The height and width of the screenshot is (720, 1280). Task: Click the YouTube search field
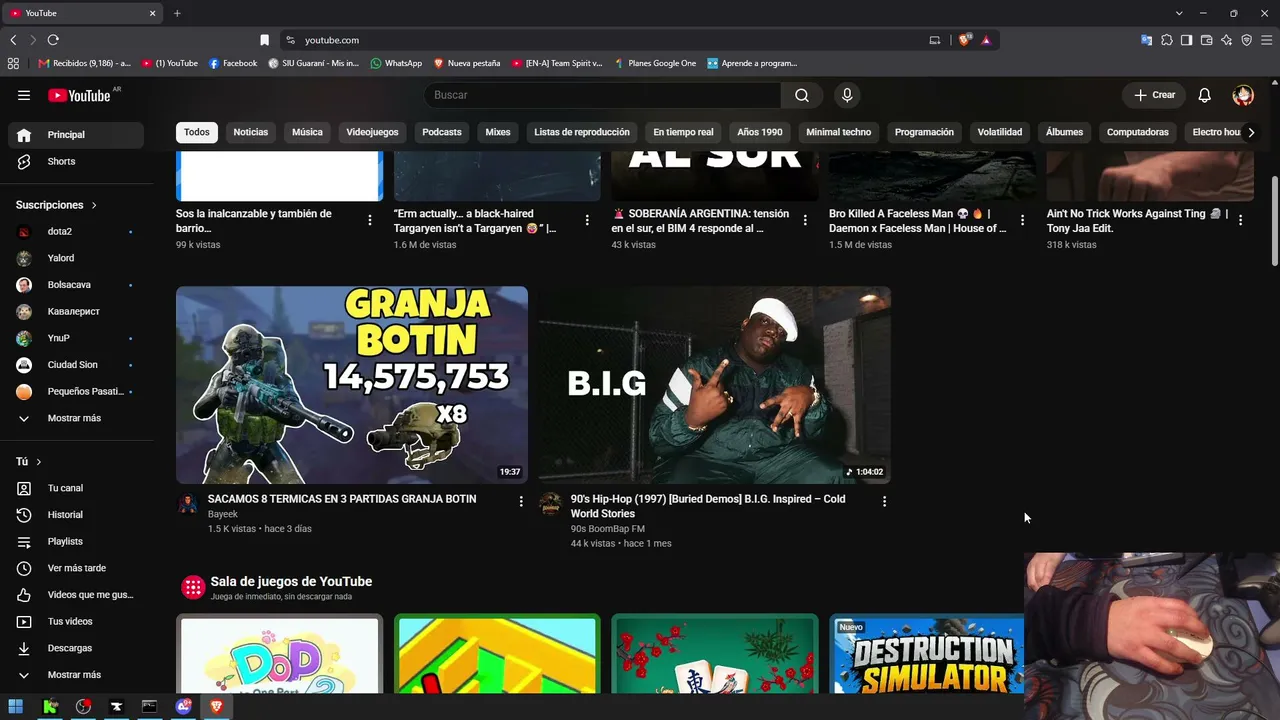point(603,95)
